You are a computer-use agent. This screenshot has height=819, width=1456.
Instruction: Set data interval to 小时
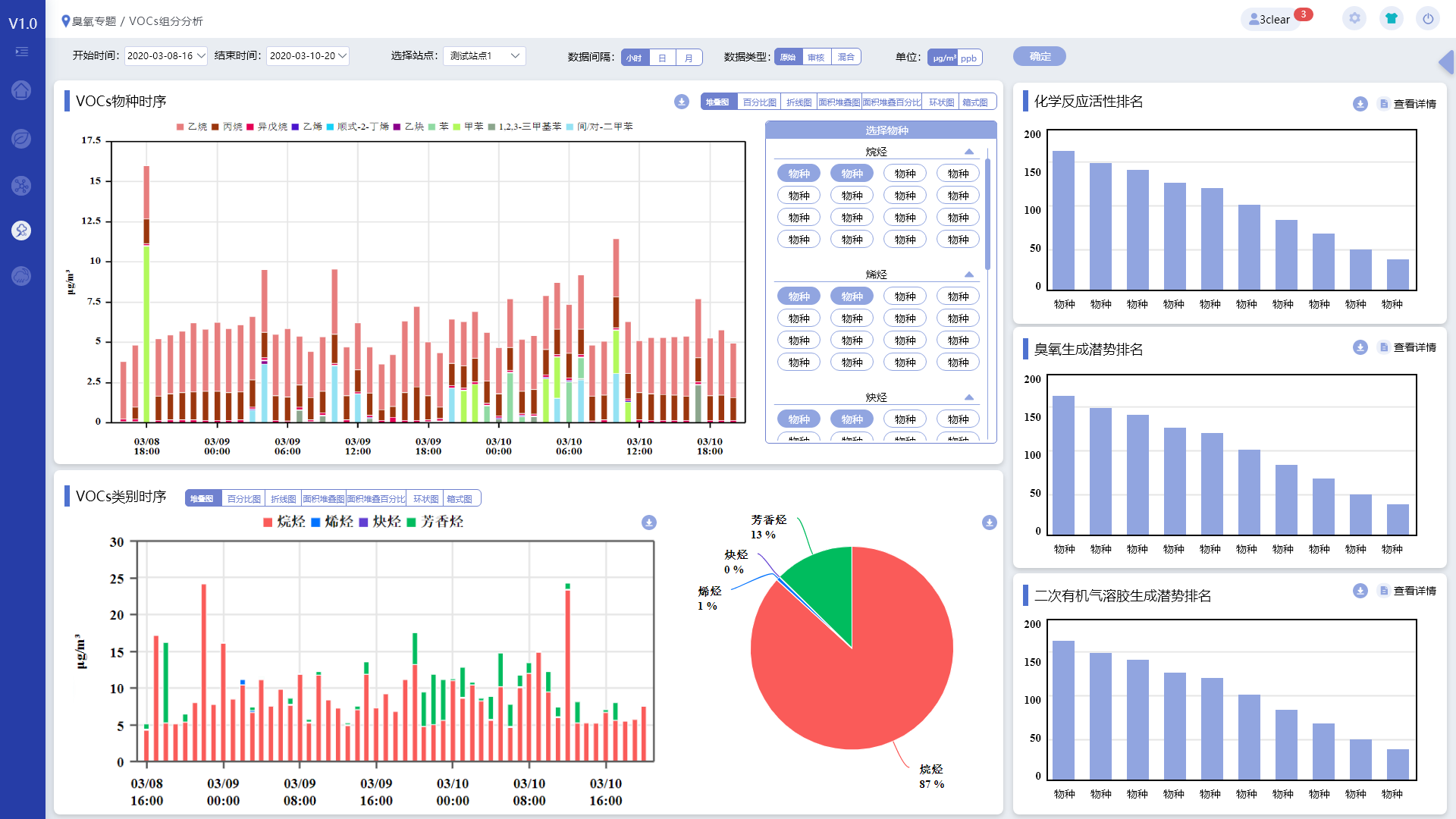(x=635, y=58)
